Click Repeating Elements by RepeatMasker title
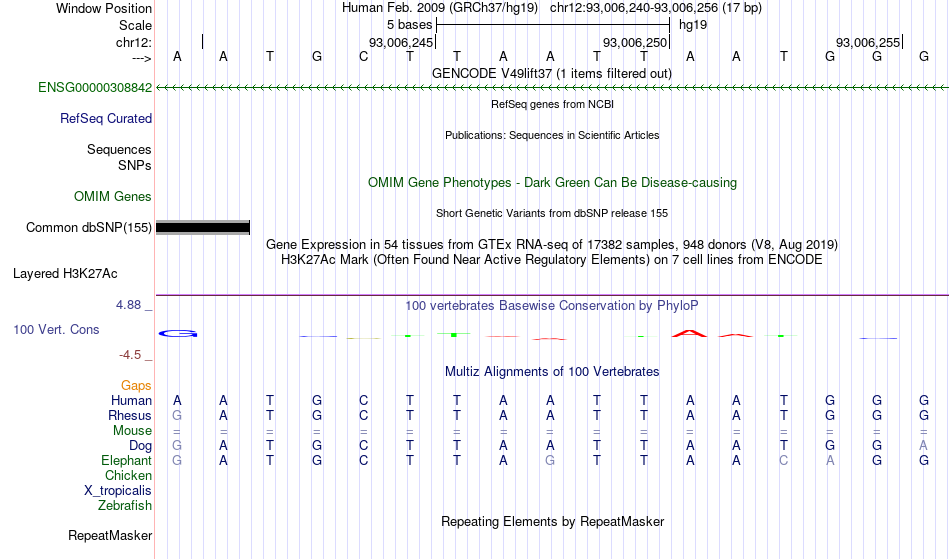The height and width of the screenshot is (559, 950). 553,521
